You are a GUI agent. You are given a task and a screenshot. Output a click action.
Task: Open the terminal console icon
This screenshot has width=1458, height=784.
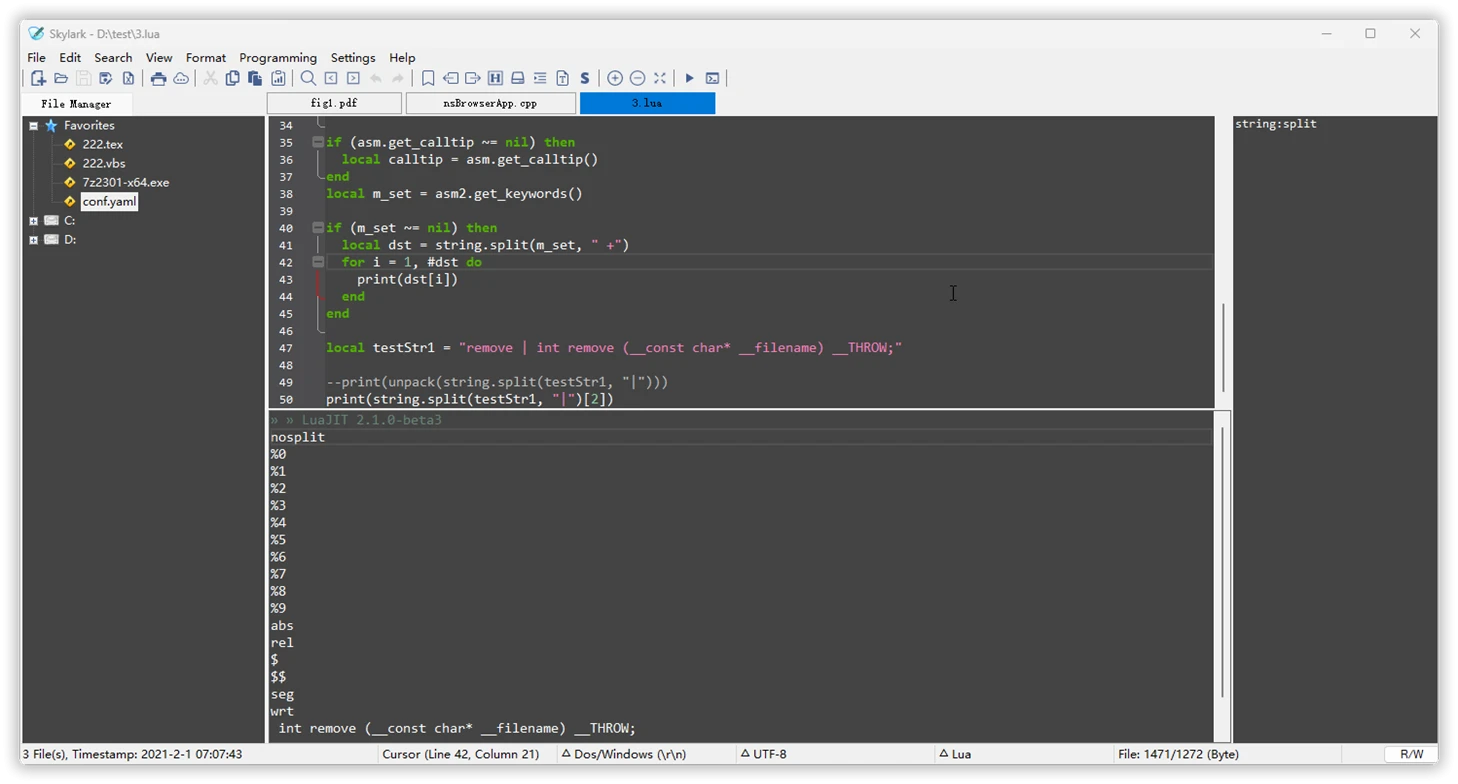712,78
